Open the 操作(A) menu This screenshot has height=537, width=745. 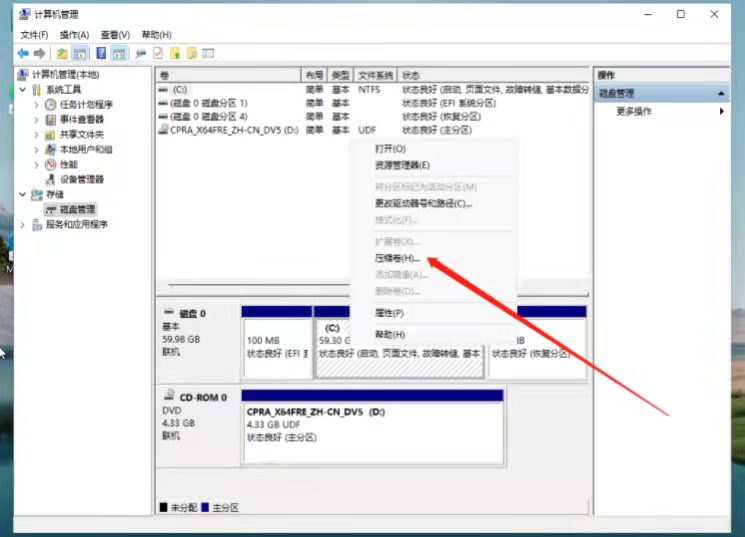click(x=74, y=35)
